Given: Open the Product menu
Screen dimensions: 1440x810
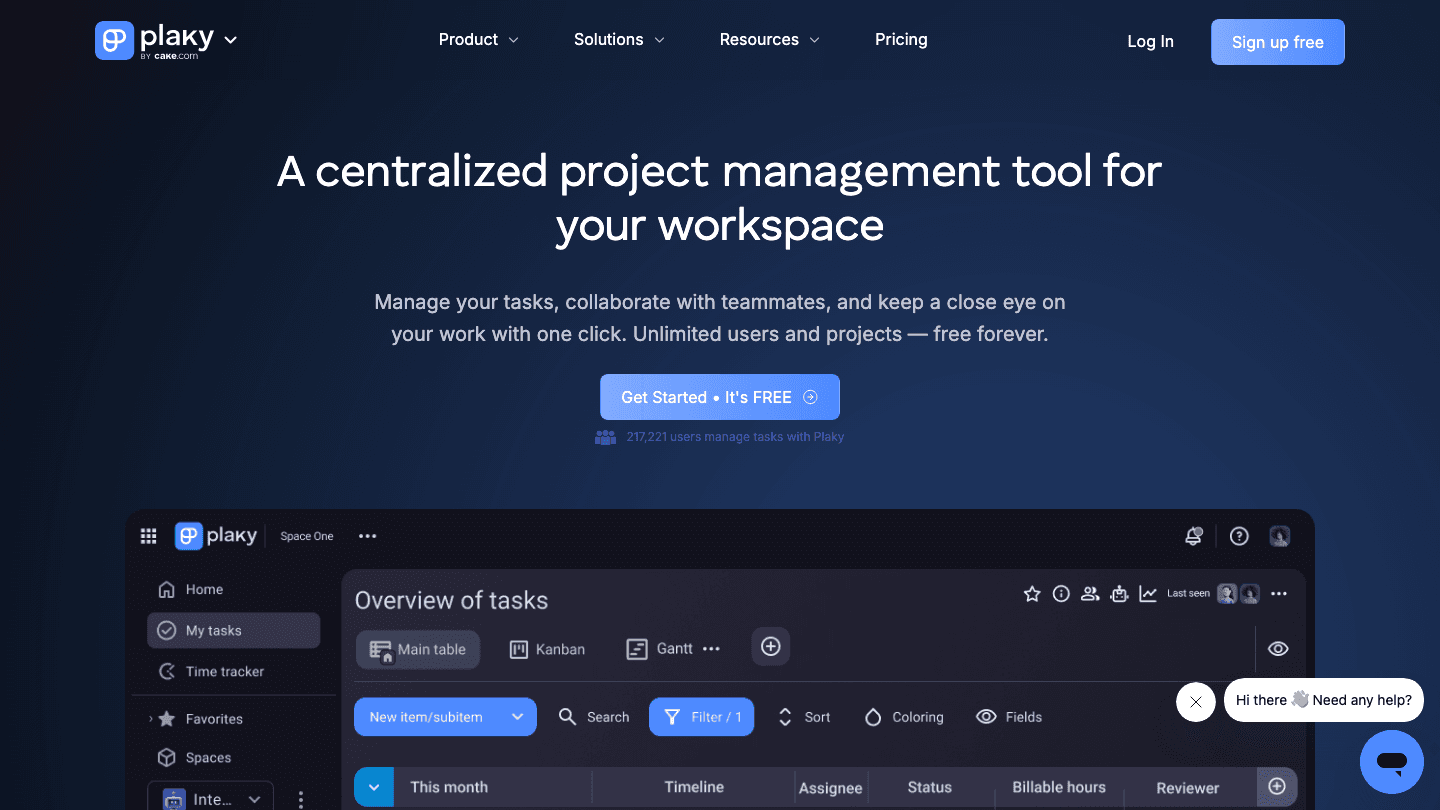Looking at the screenshot, I should [478, 40].
